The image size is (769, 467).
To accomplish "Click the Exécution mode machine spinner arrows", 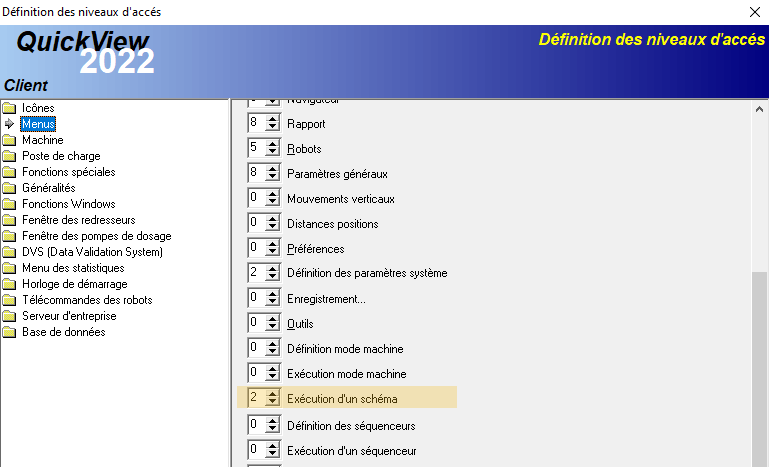I will [273, 373].
